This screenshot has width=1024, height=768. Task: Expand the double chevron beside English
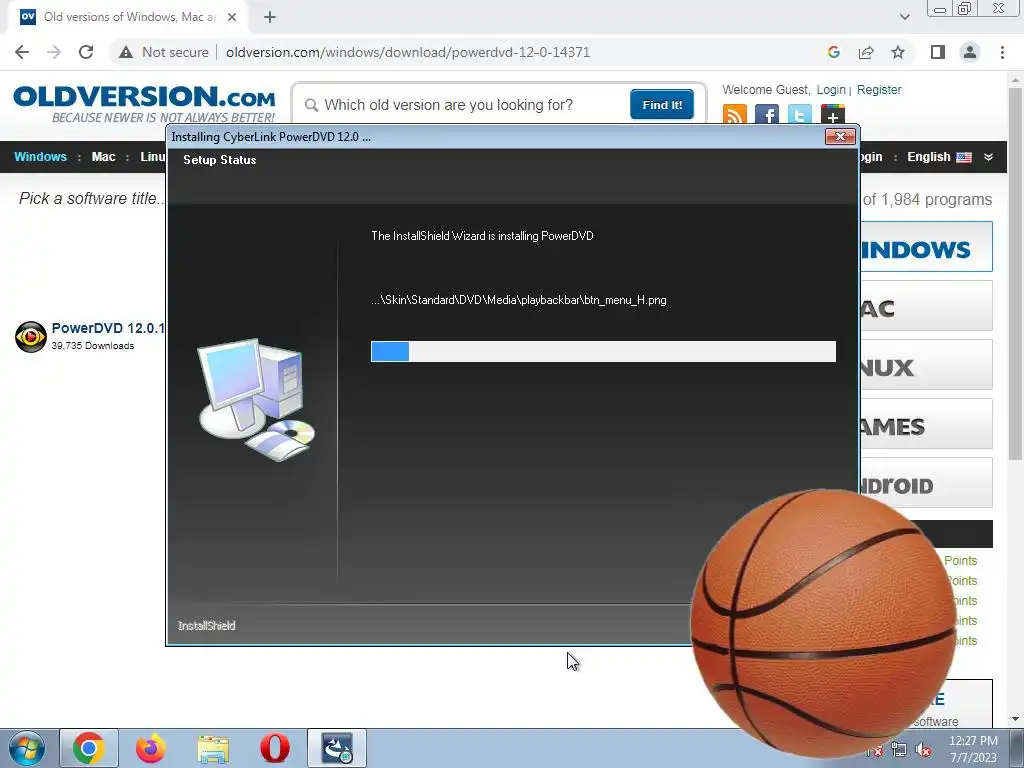(988, 157)
